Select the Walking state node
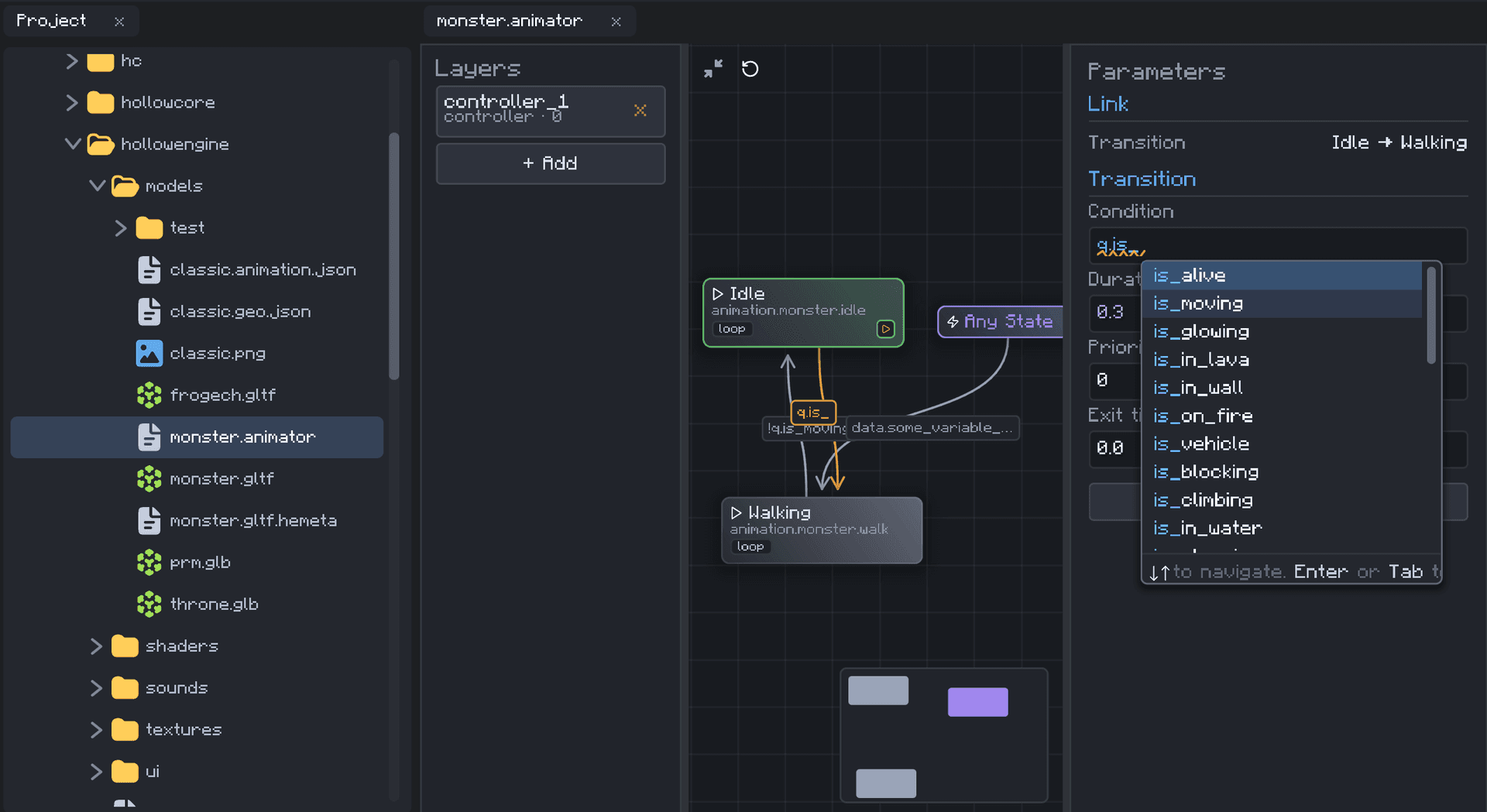The image size is (1487, 812). click(822, 530)
